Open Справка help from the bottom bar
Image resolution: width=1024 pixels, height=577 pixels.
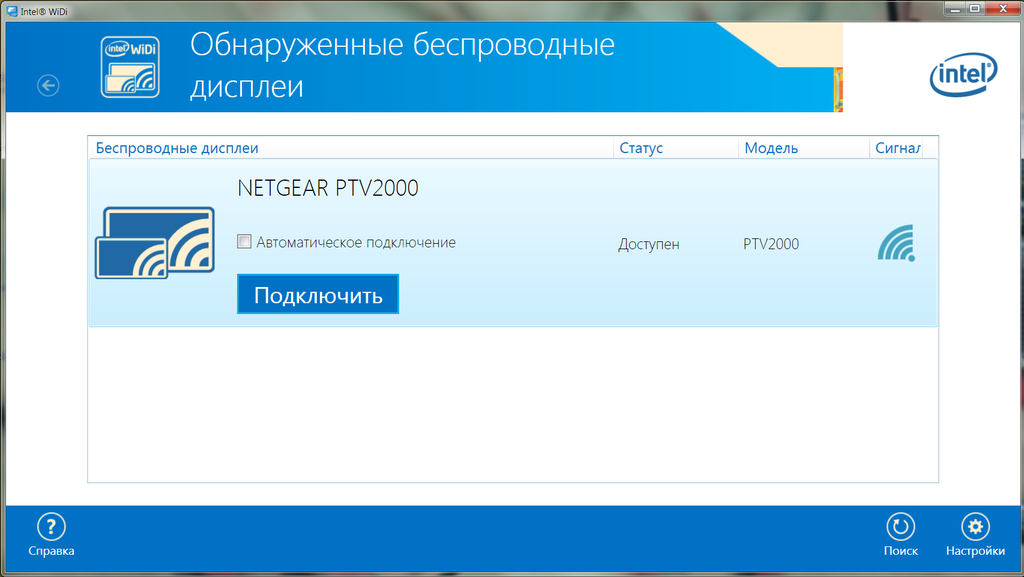tap(51, 535)
